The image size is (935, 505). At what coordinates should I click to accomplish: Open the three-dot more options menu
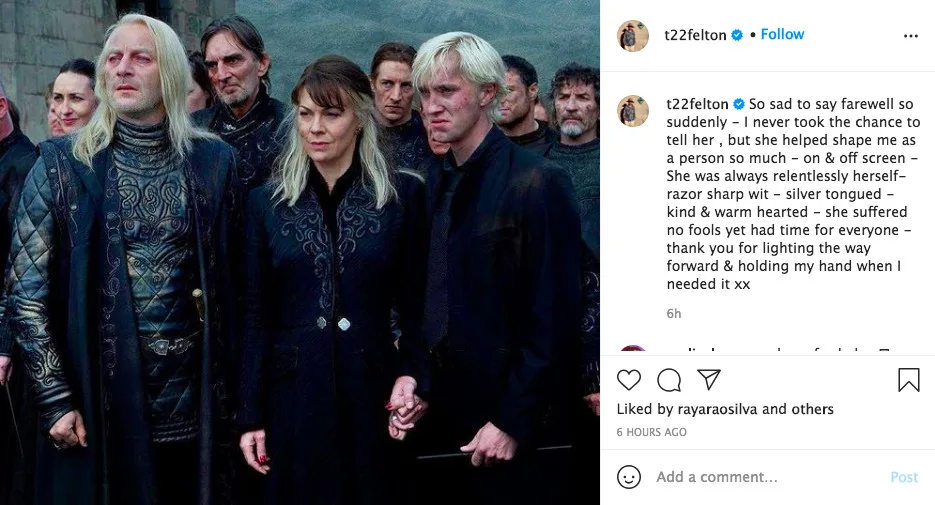tap(911, 36)
